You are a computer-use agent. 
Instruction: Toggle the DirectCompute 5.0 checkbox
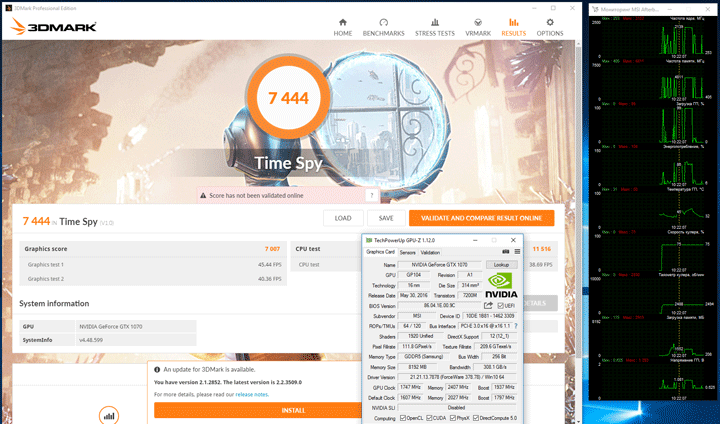(x=476, y=418)
